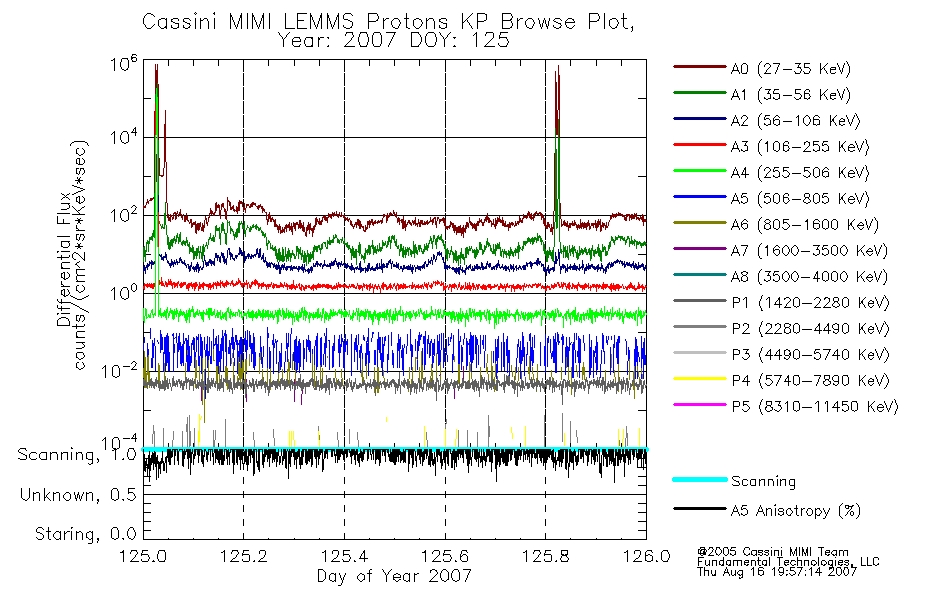The width and height of the screenshot is (950, 600).
Task: Click the A5 Anisotropy (%) legend label
Action: (796, 511)
